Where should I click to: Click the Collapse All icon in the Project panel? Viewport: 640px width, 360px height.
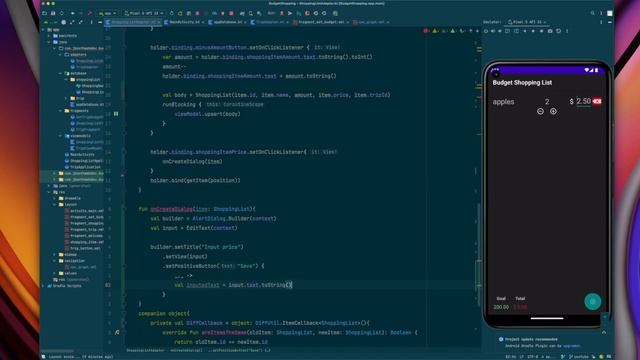click(x=80, y=22)
